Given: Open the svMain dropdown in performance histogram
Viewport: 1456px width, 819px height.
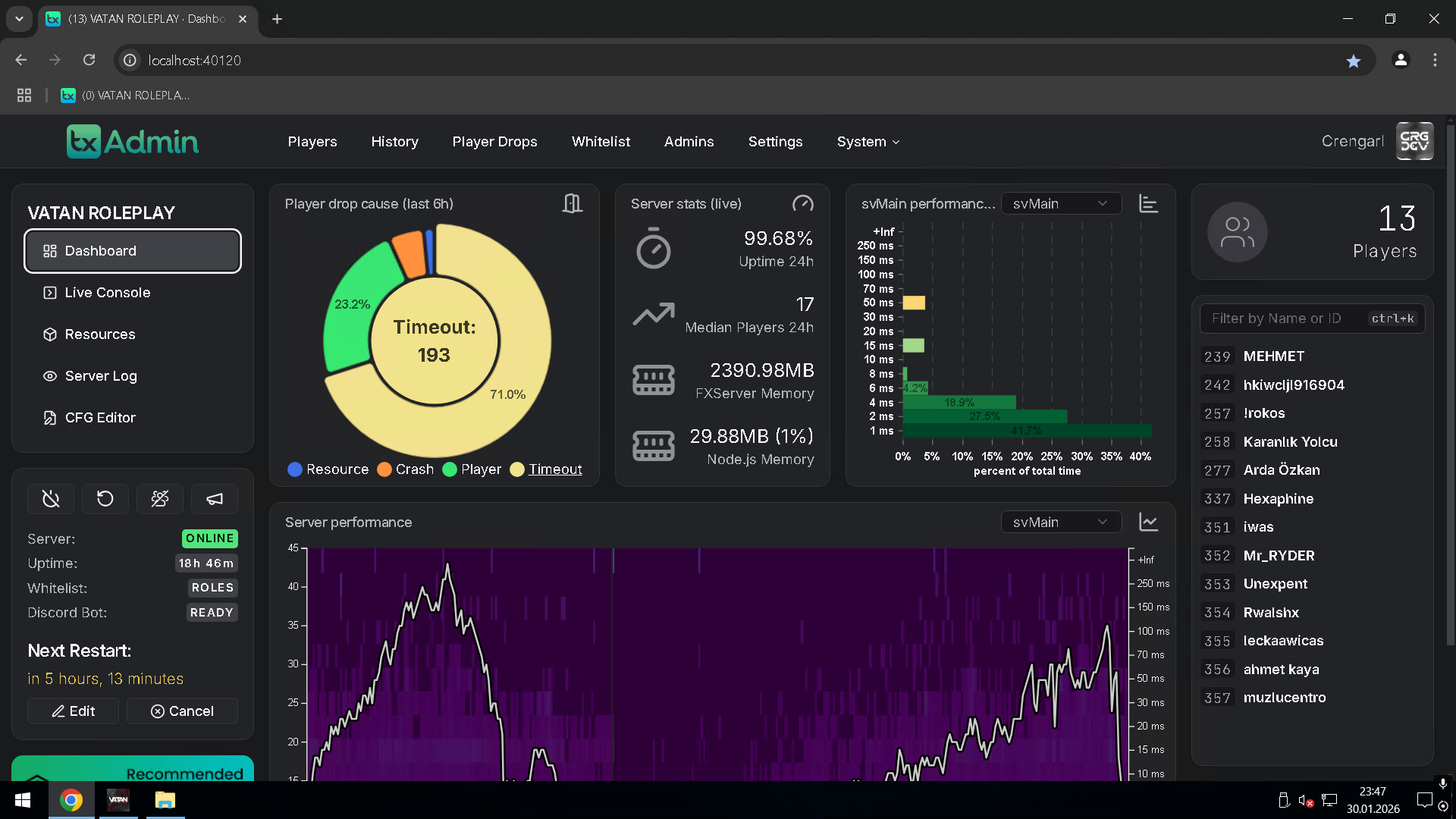Looking at the screenshot, I should tap(1061, 203).
